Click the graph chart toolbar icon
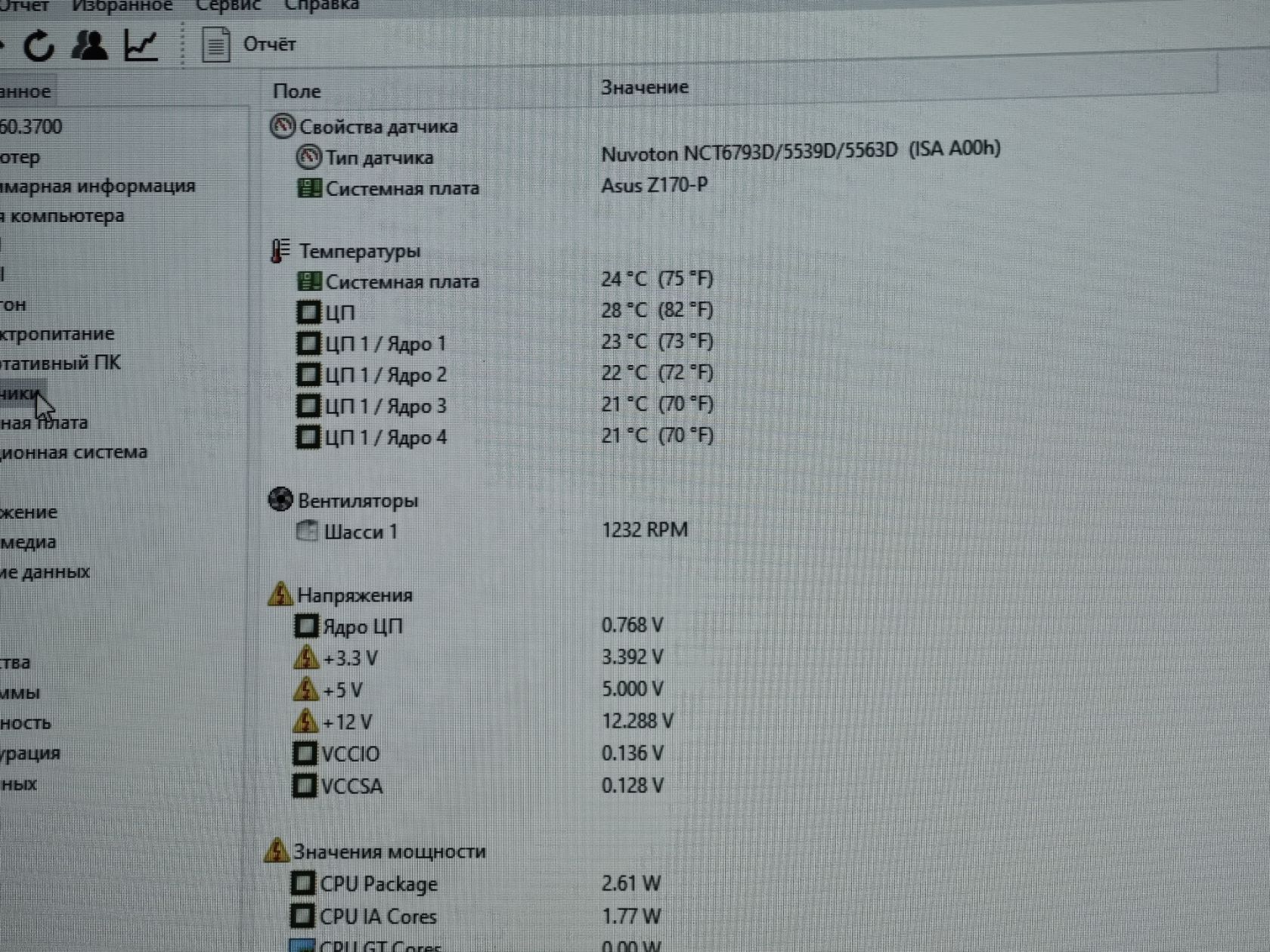Screen dimensions: 1270x952 click(x=141, y=45)
